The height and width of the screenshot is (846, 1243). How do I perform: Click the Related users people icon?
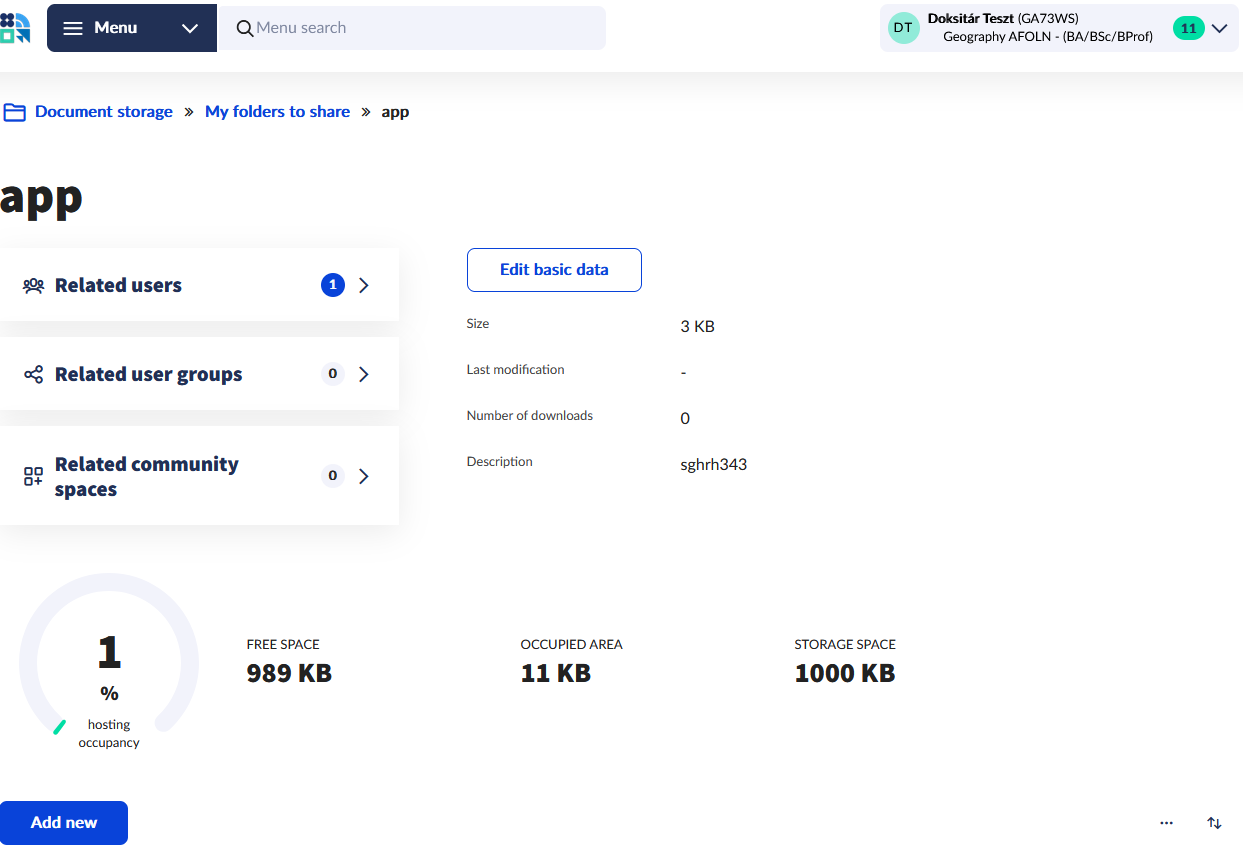click(x=34, y=285)
